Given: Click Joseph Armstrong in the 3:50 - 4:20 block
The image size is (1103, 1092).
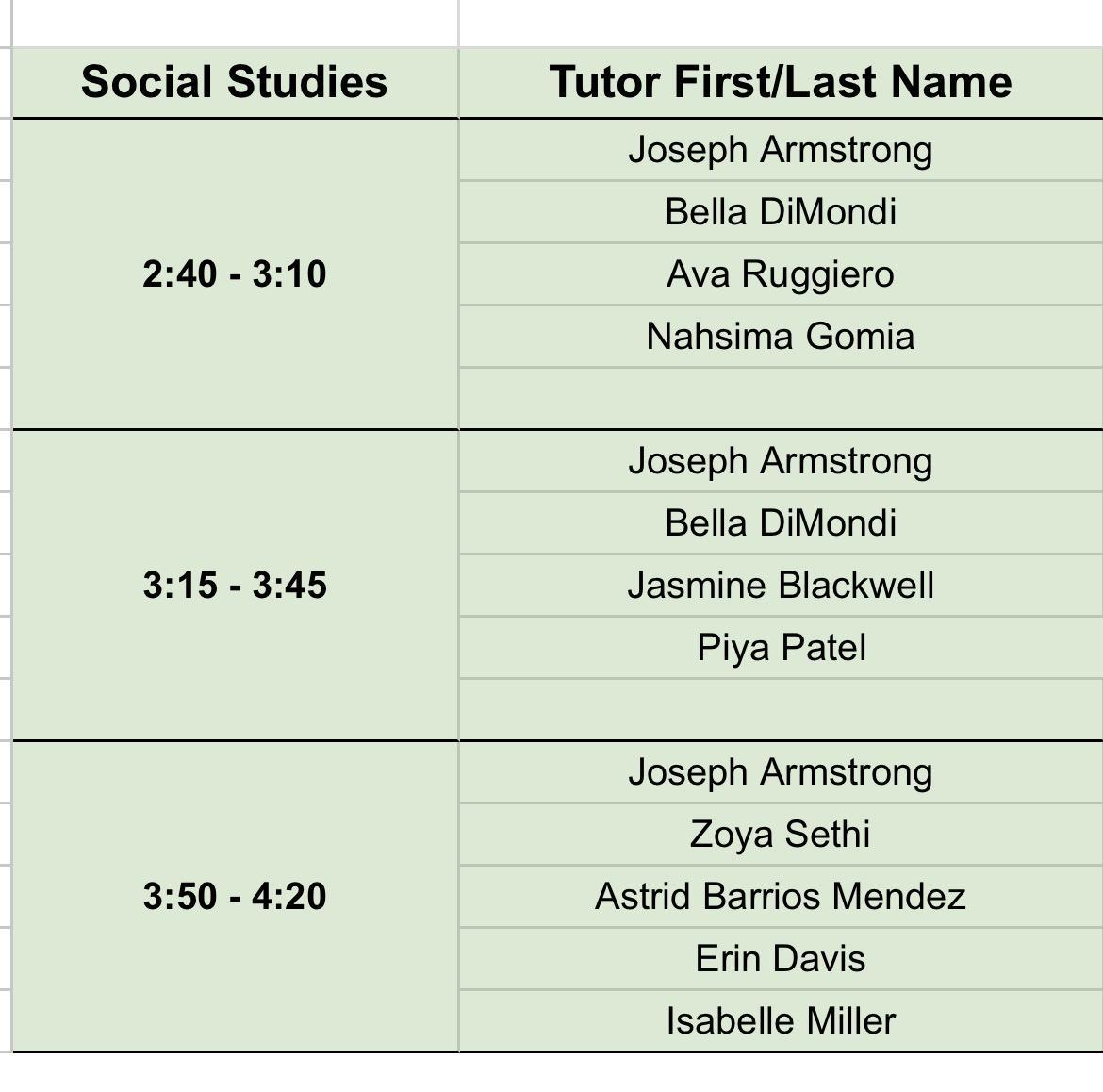Looking at the screenshot, I should point(780,772).
